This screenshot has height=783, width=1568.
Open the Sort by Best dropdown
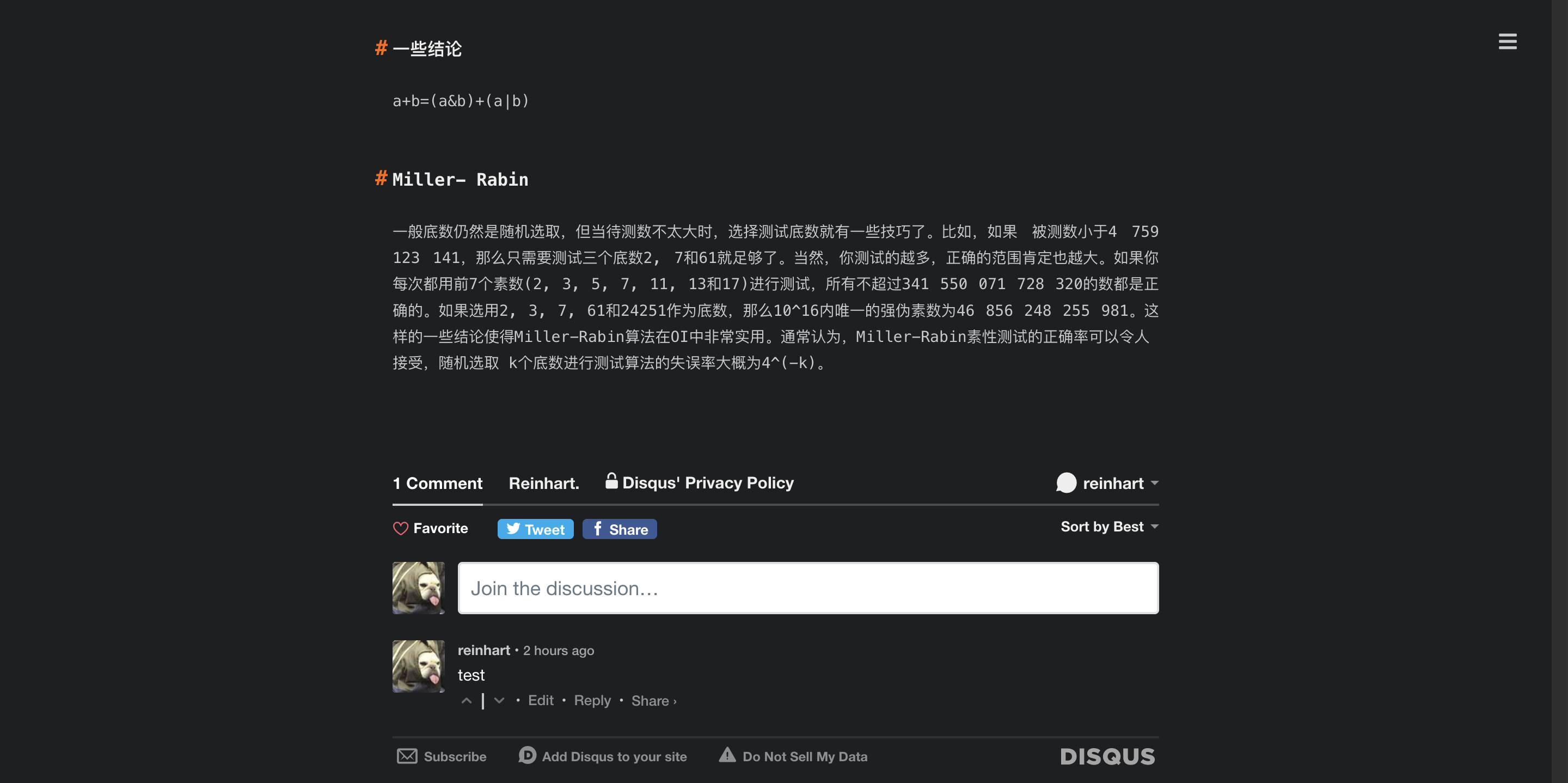(x=1108, y=526)
